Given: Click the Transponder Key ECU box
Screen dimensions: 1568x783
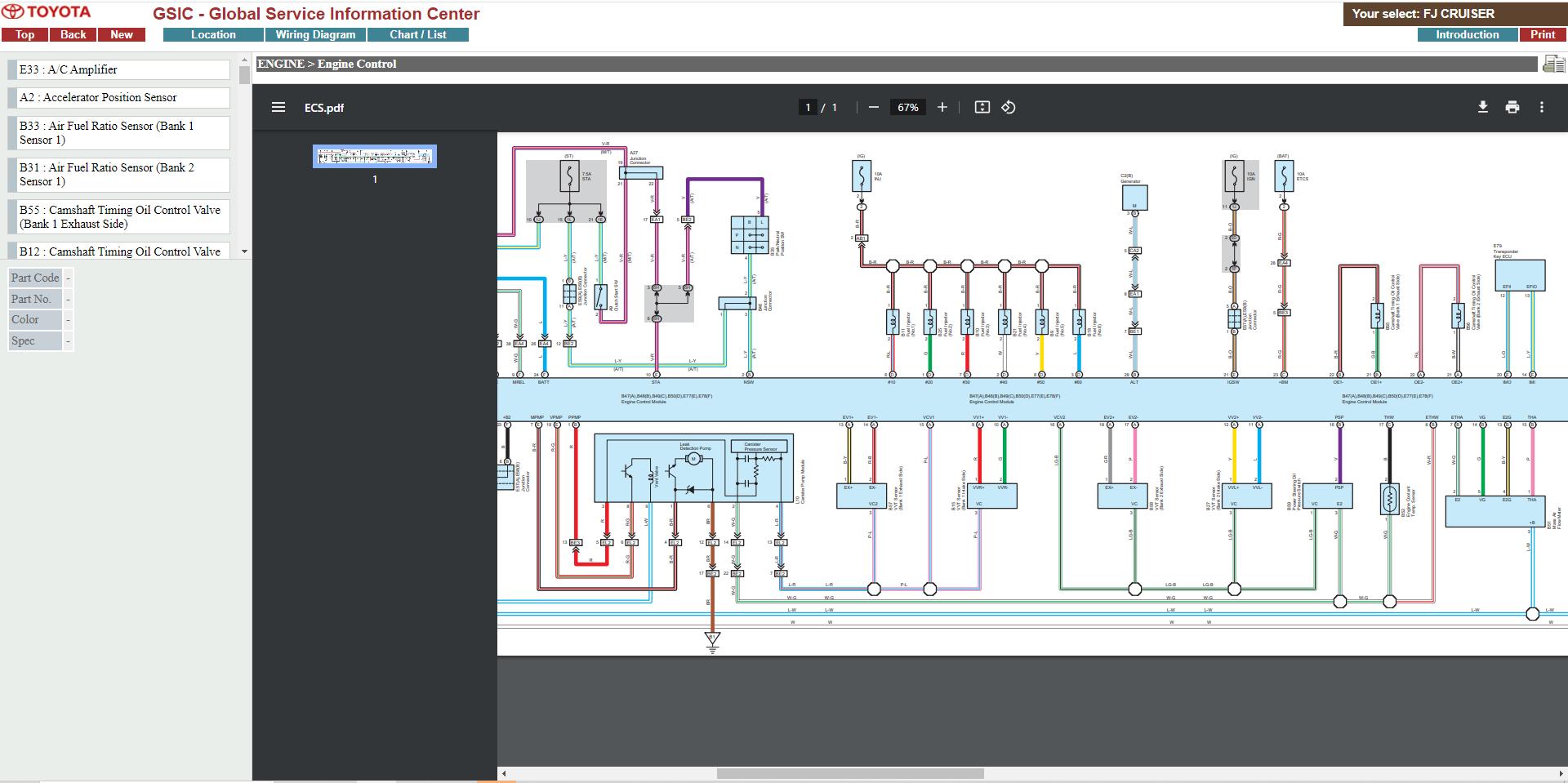Looking at the screenshot, I should [x=1519, y=275].
